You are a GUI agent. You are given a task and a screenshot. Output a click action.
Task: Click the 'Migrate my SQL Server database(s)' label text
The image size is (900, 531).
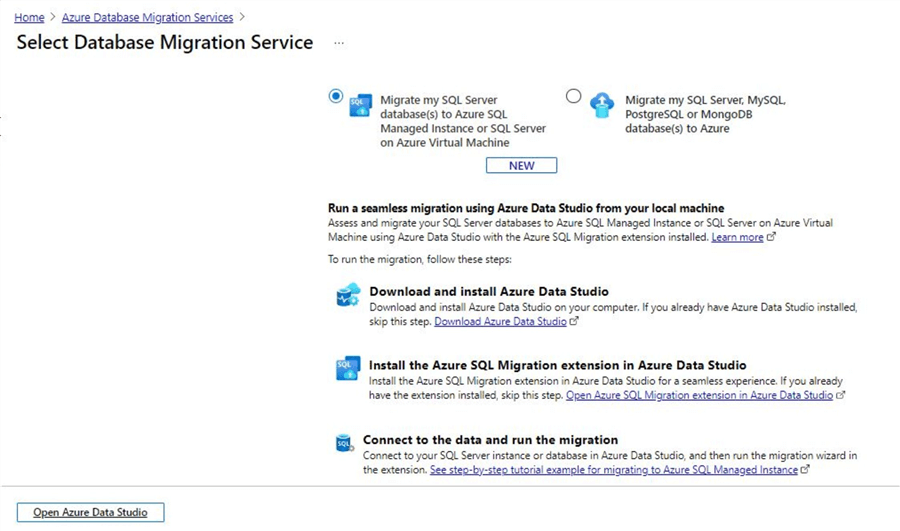(x=463, y=121)
